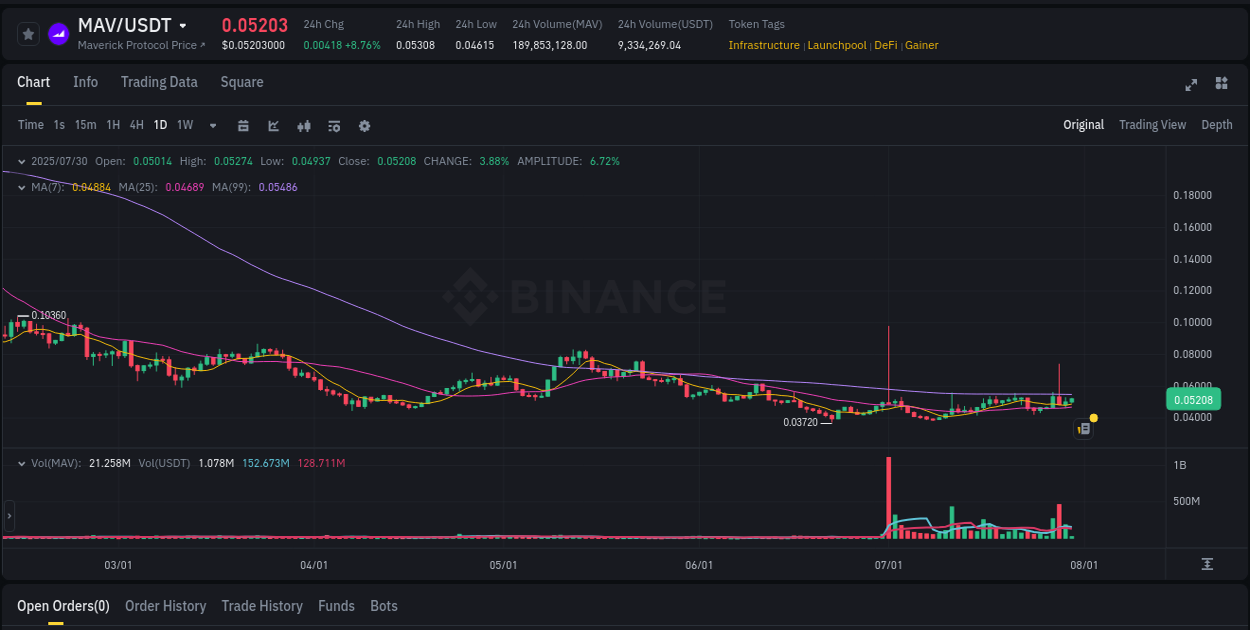The height and width of the screenshot is (630, 1250).
Task: Open the chart settings gear
Action: (364, 126)
